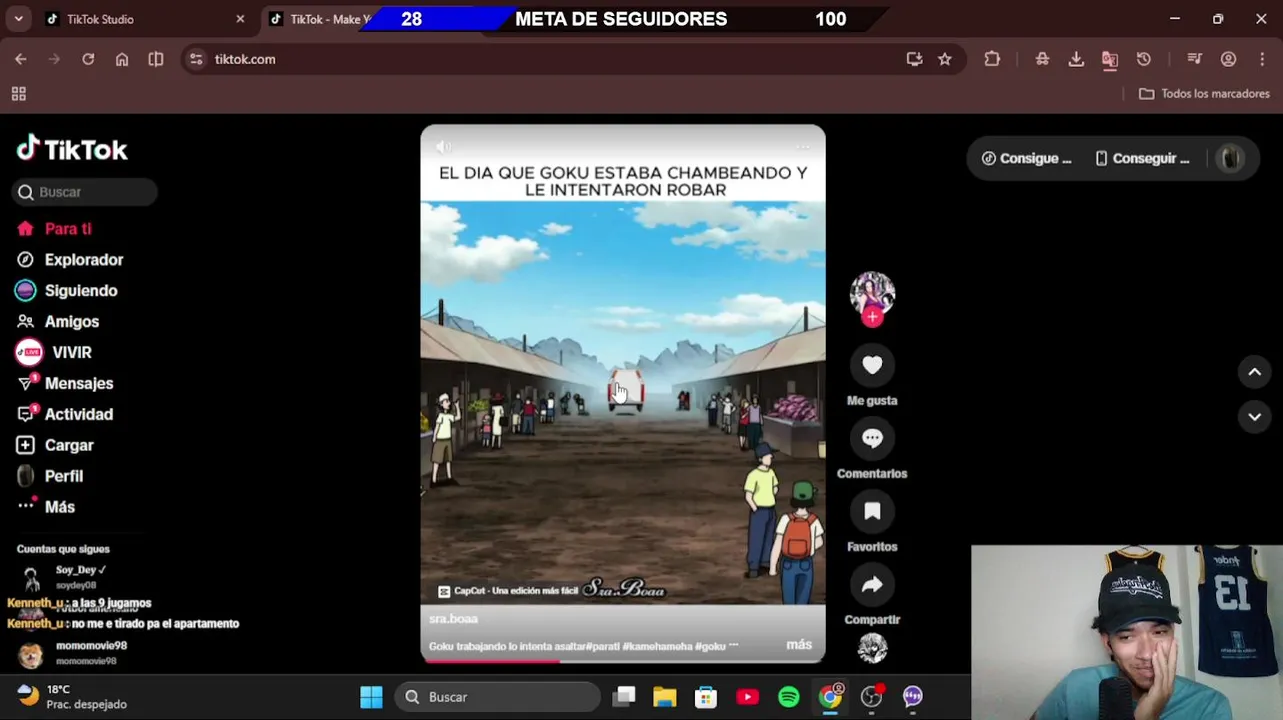Viewport: 1283px width, 720px height.
Task: Open the Explorador section in sidebar
Action: (x=70, y=260)
